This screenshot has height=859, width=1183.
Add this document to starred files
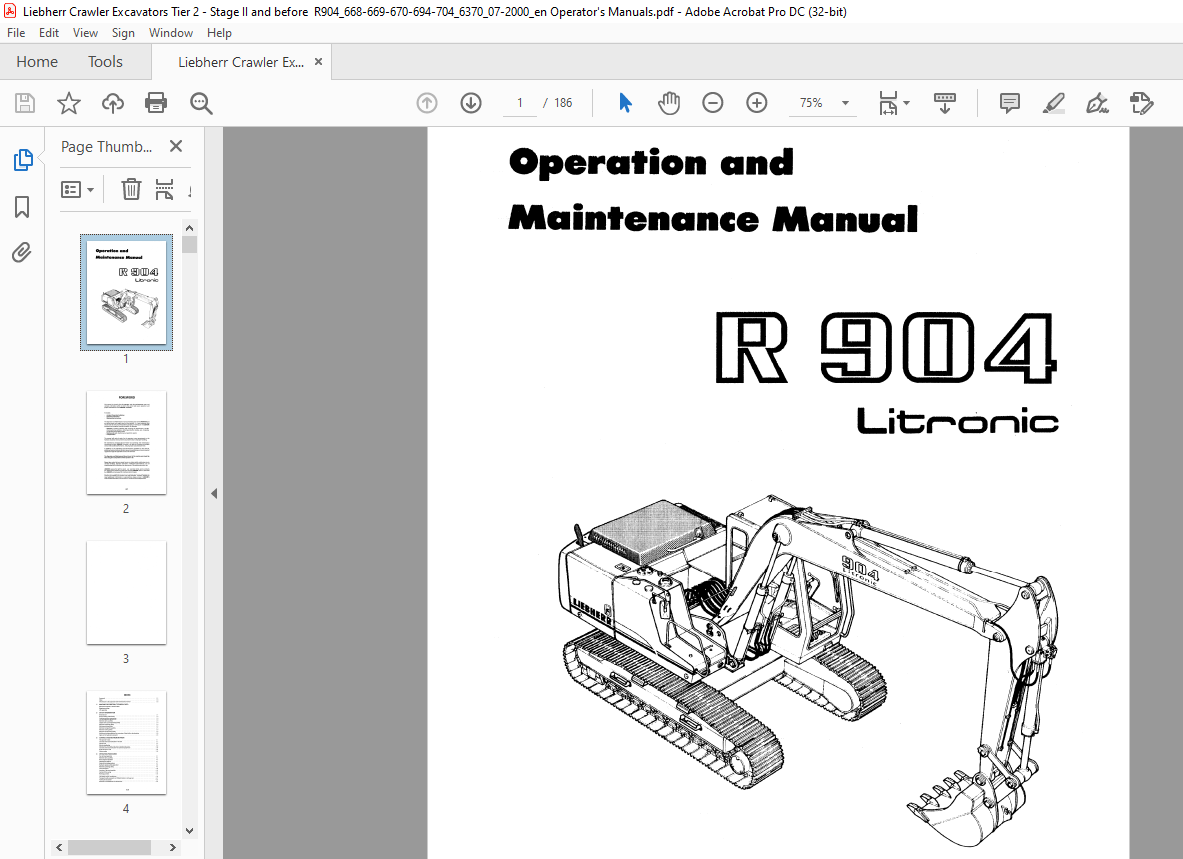[x=69, y=103]
